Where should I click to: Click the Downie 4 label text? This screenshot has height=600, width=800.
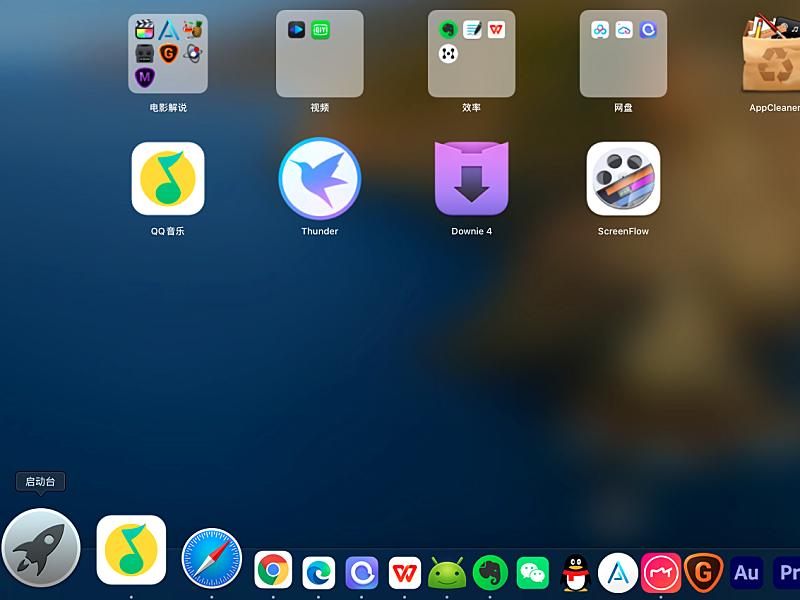471,231
